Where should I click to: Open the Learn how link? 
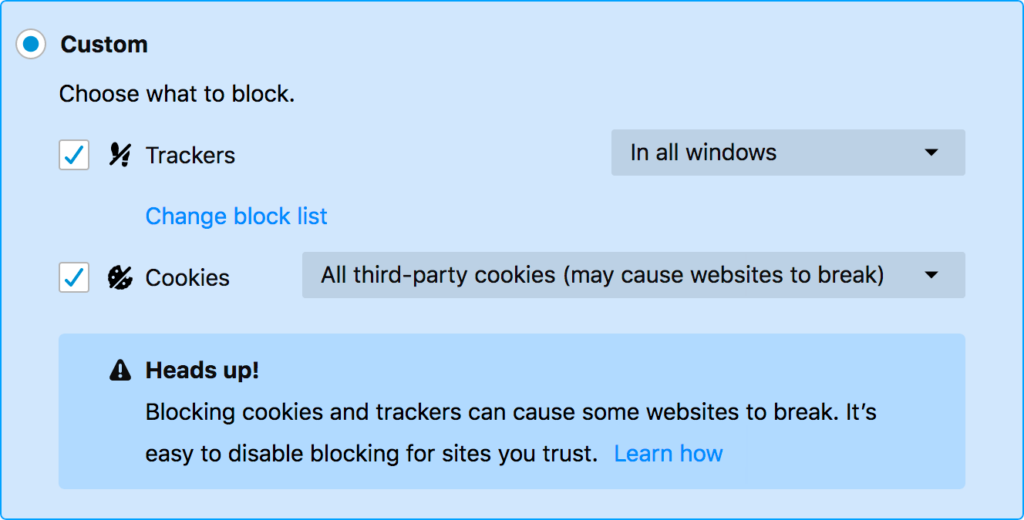[668, 453]
